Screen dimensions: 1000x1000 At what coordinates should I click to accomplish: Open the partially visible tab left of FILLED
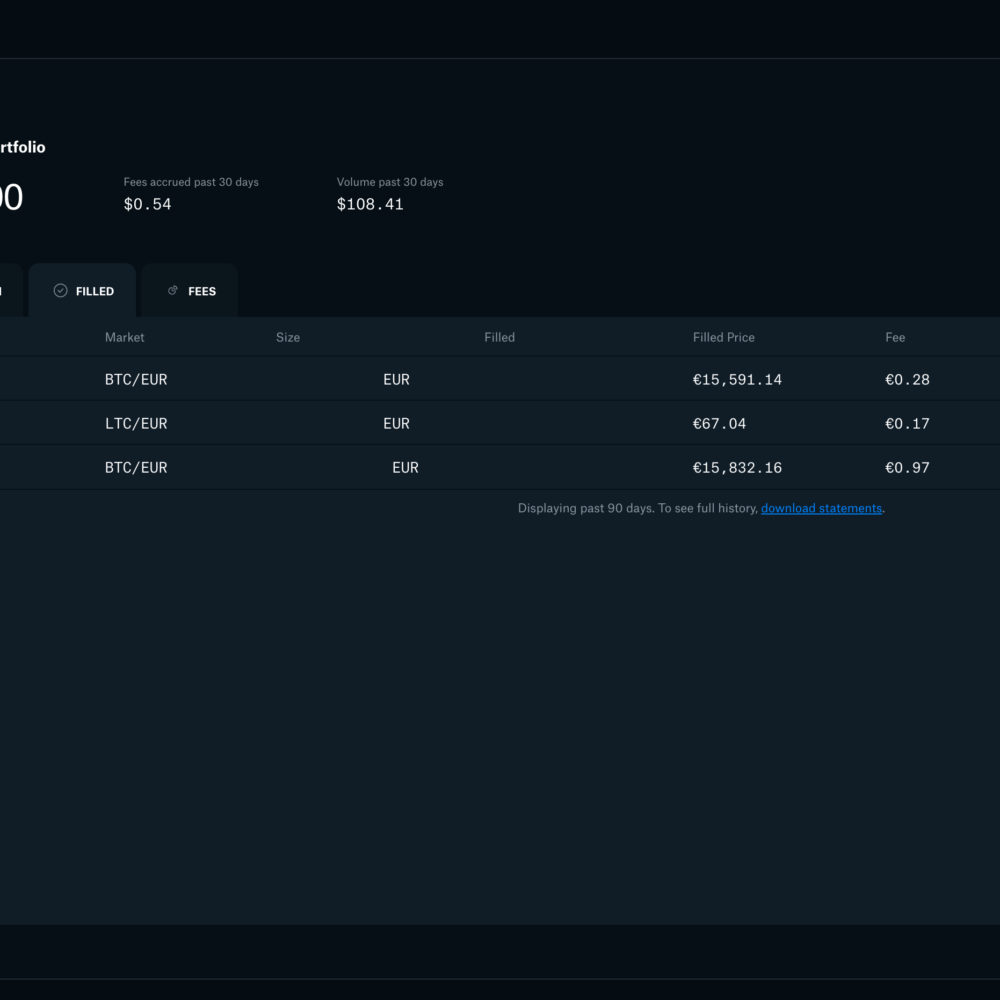click(8, 291)
